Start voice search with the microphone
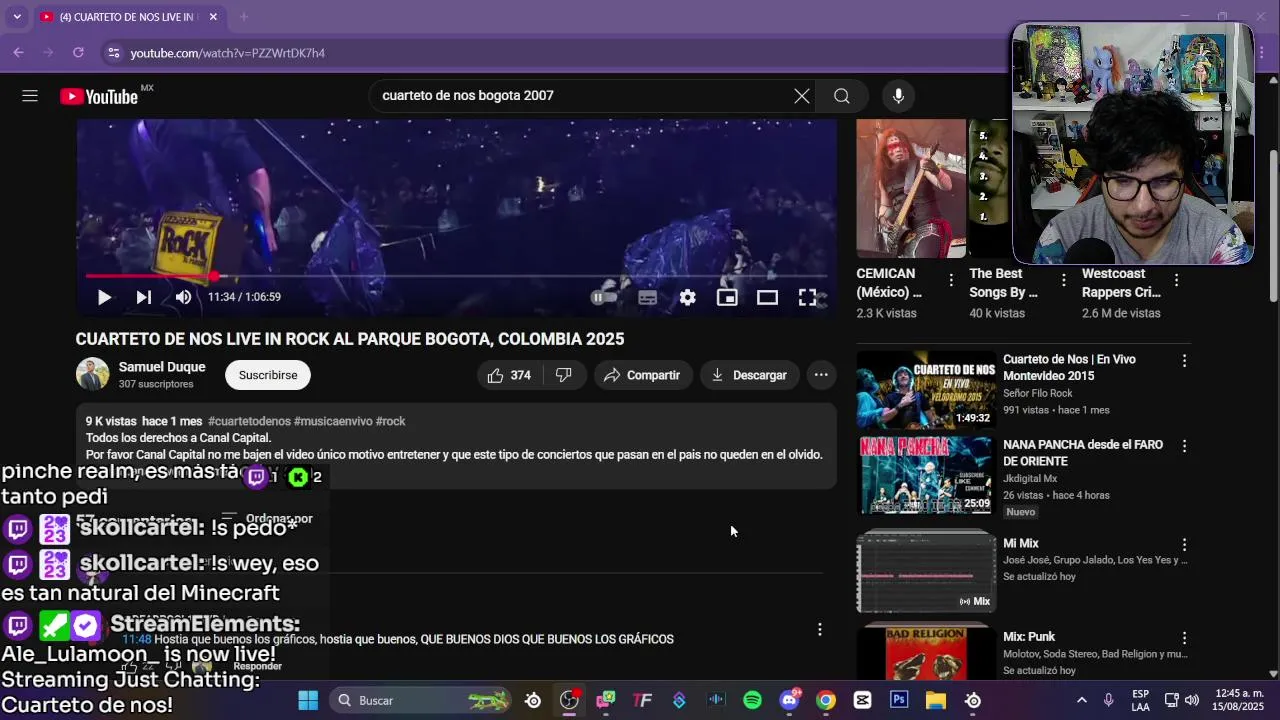 click(x=898, y=96)
